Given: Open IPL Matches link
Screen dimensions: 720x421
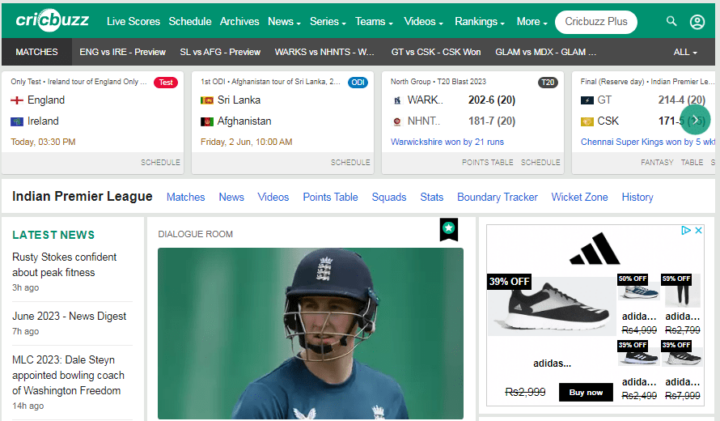Looking at the screenshot, I should [x=186, y=197].
